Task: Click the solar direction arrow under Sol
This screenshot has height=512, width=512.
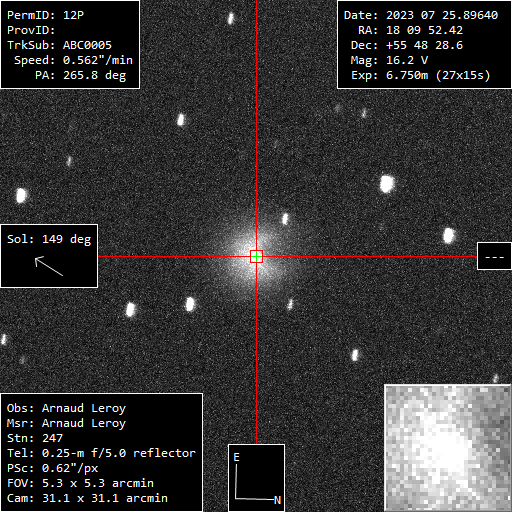Action: [49, 266]
